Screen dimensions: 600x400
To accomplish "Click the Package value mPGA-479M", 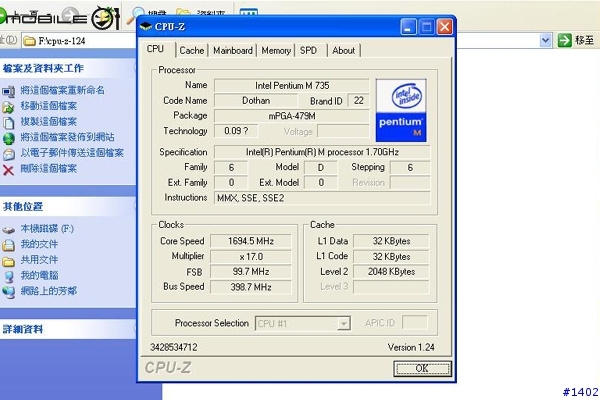I will tap(292, 116).
